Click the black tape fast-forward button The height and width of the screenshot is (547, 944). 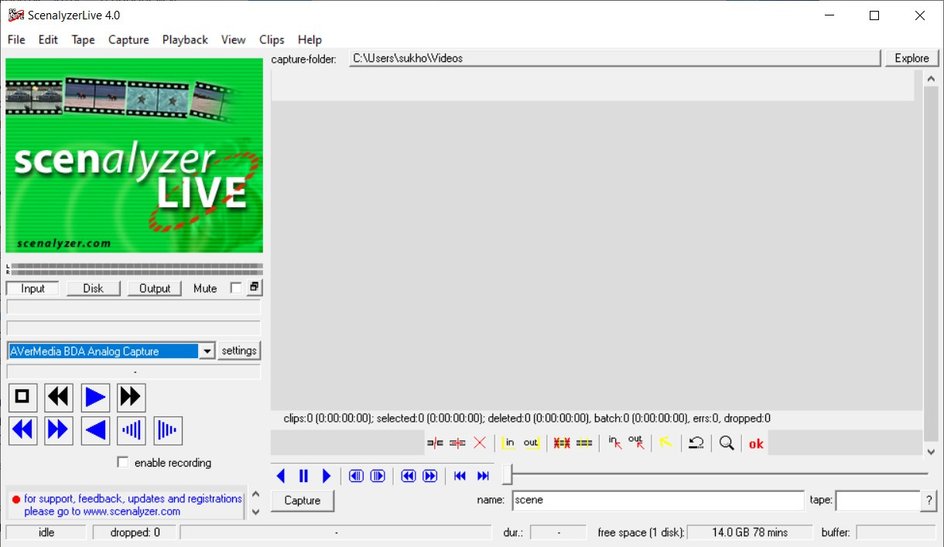coord(130,397)
